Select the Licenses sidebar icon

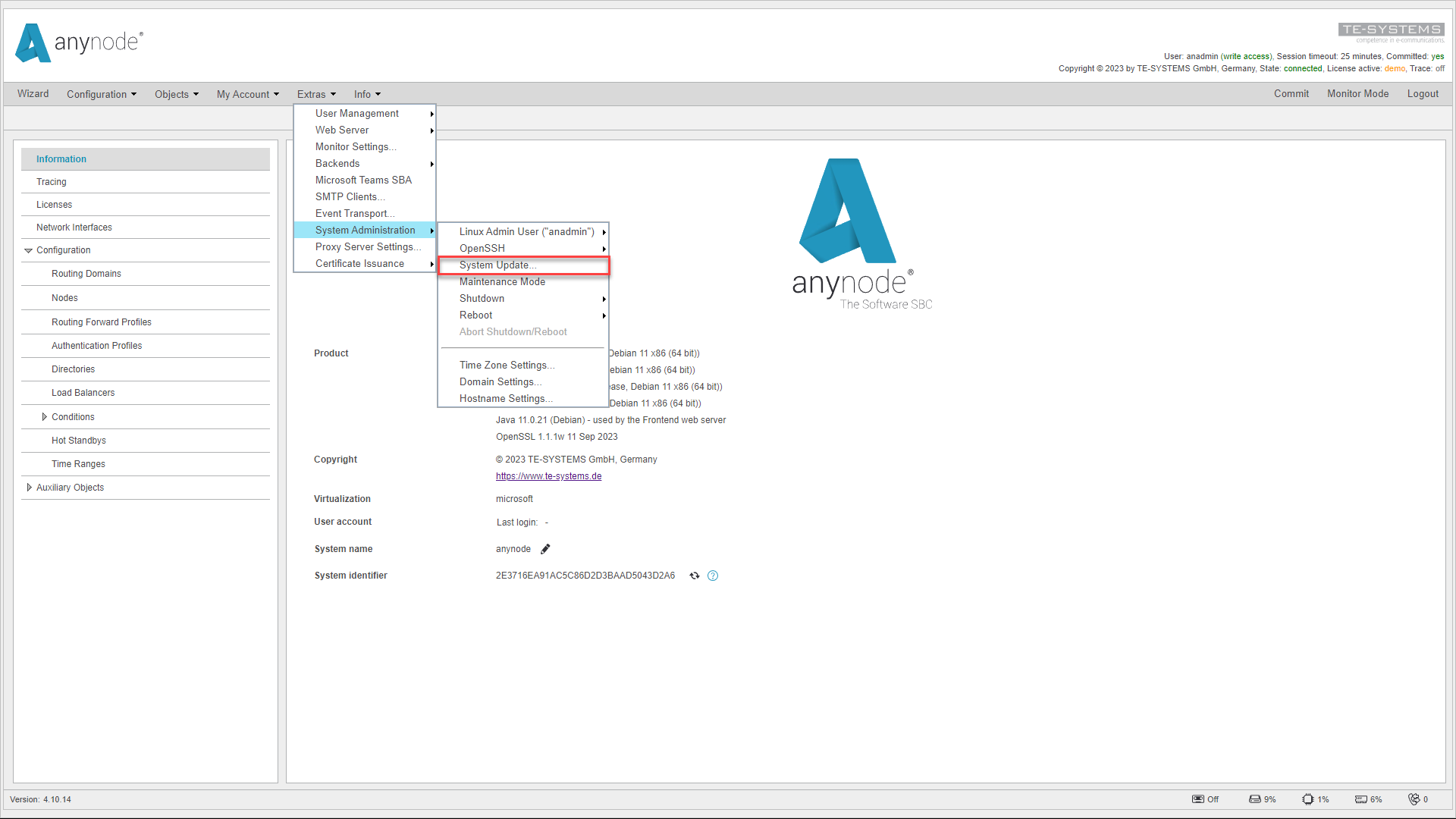click(53, 205)
